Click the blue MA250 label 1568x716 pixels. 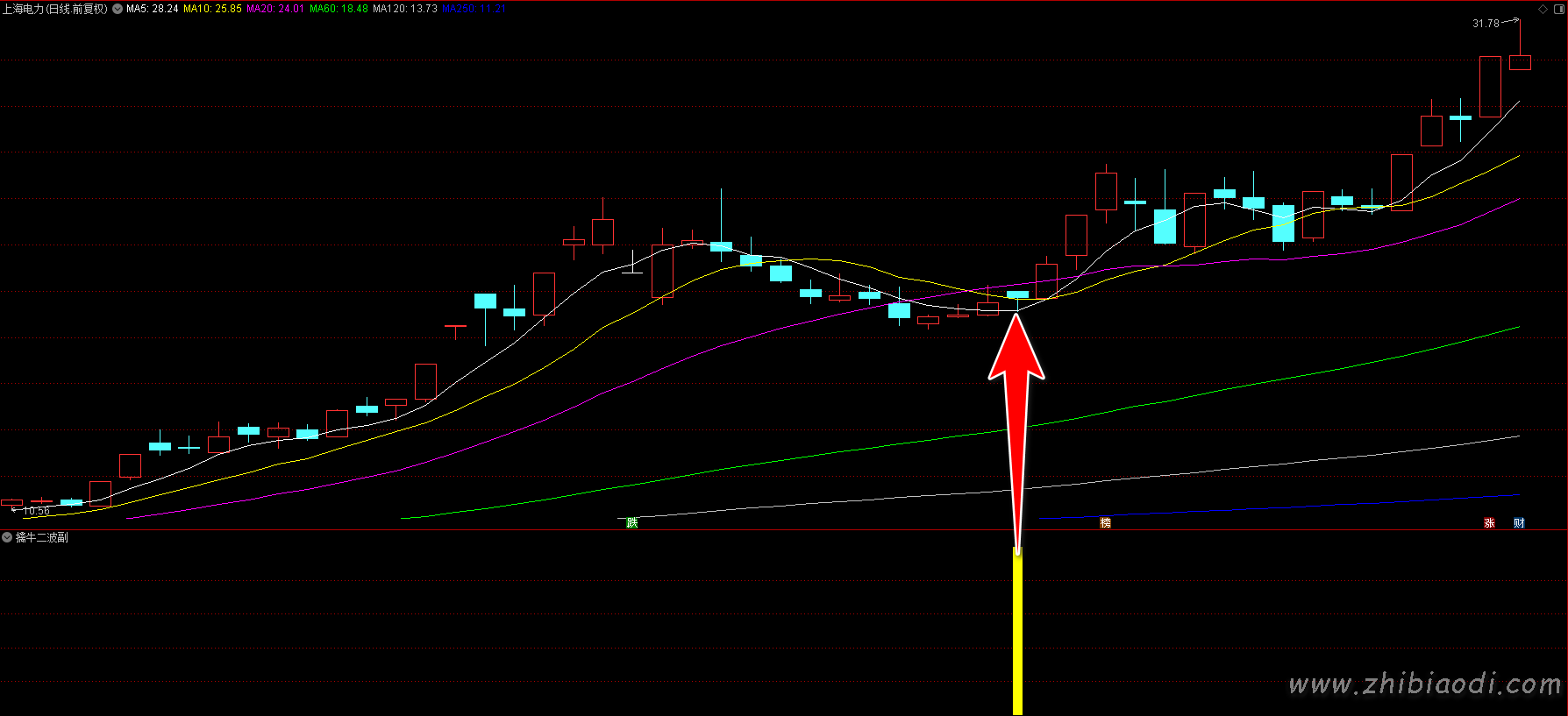(474, 9)
